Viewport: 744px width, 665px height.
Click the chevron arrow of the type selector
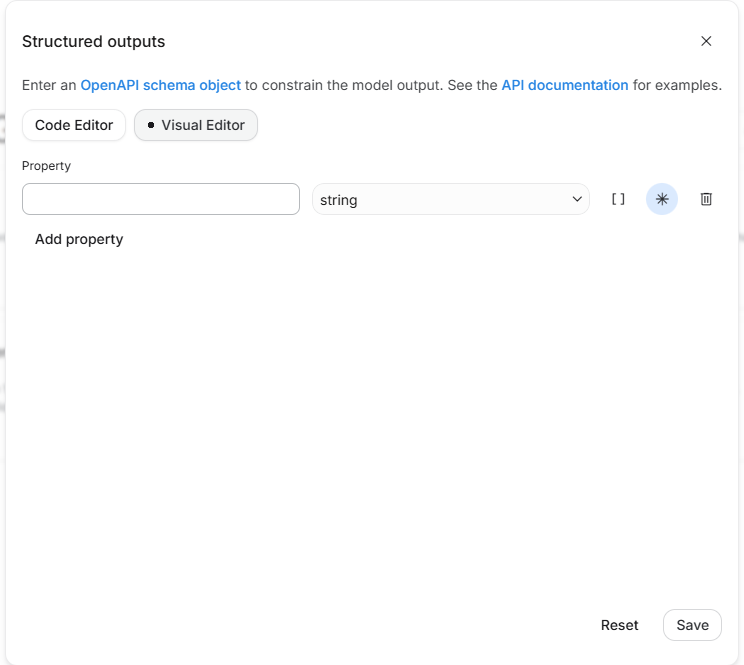[577, 199]
